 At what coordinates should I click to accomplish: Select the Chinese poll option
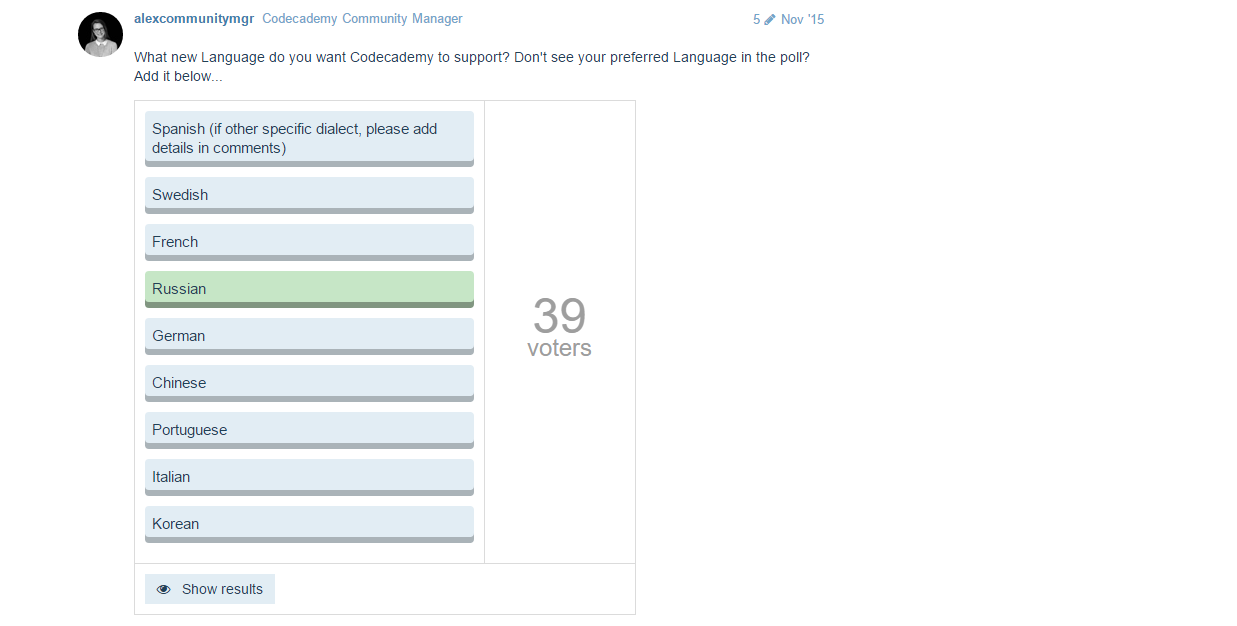309,383
